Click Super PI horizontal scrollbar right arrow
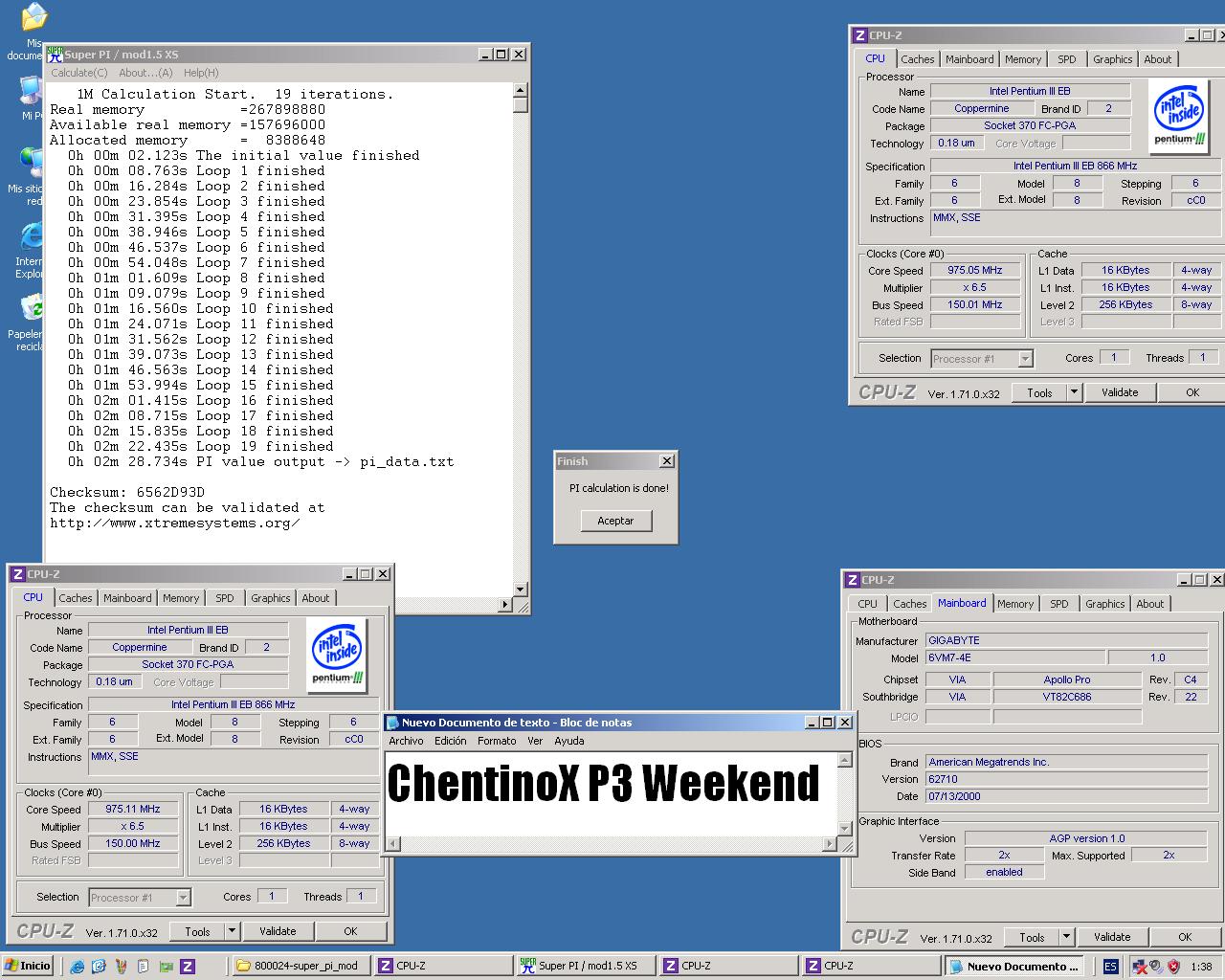This screenshot has height=980, width=1225. point(505,605)
